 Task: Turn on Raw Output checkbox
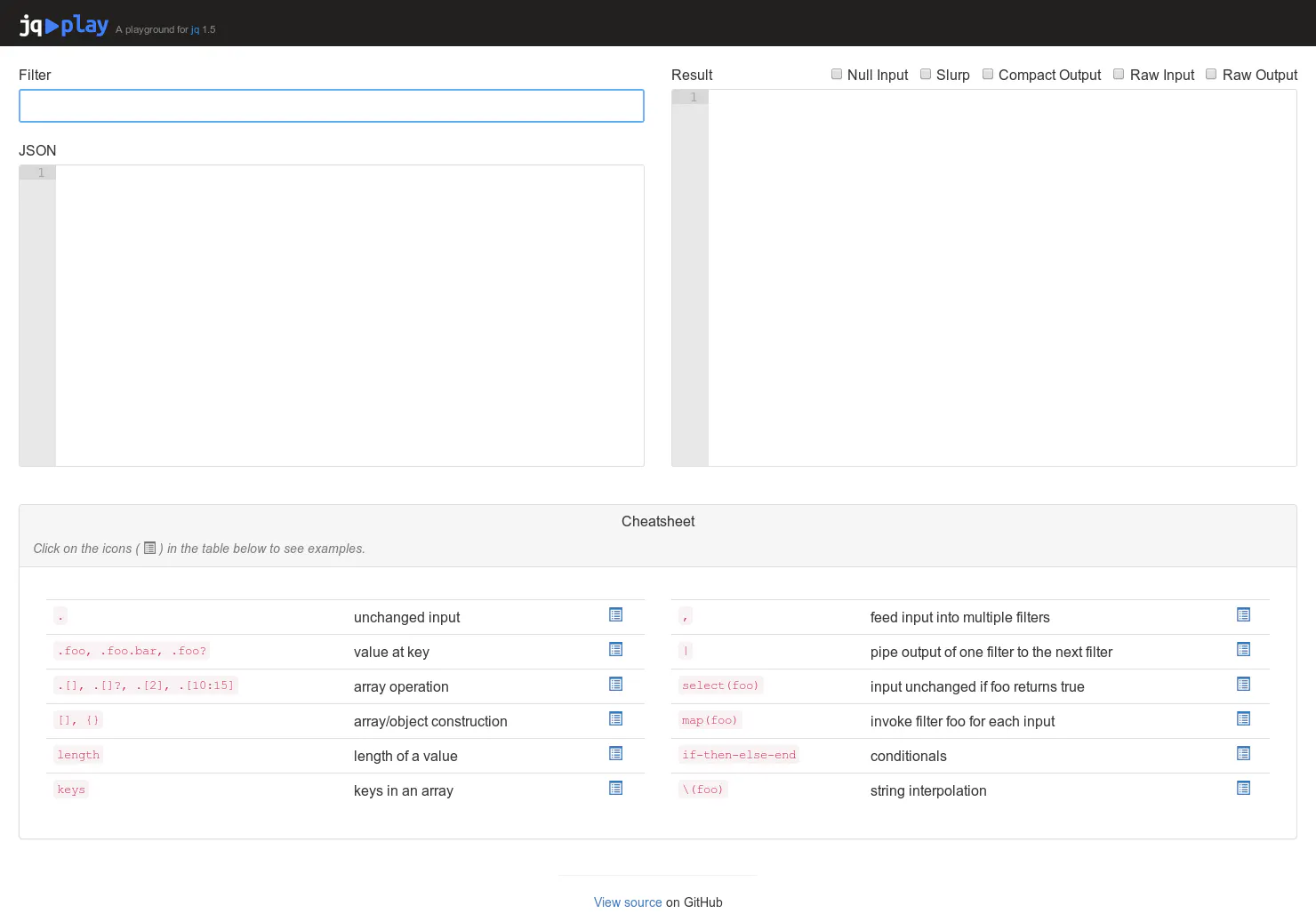click(1211, 74)
